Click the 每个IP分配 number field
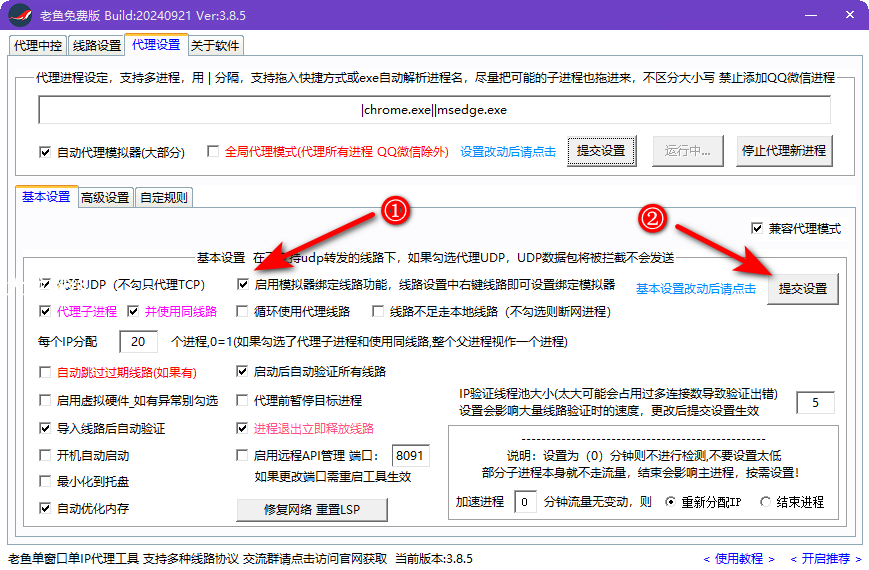This screenshot has height=570, width=869. pos(138,342)
